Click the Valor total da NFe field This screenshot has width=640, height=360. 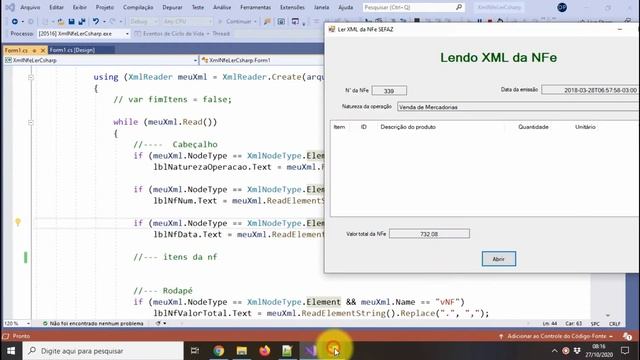[x=429, y=234]
